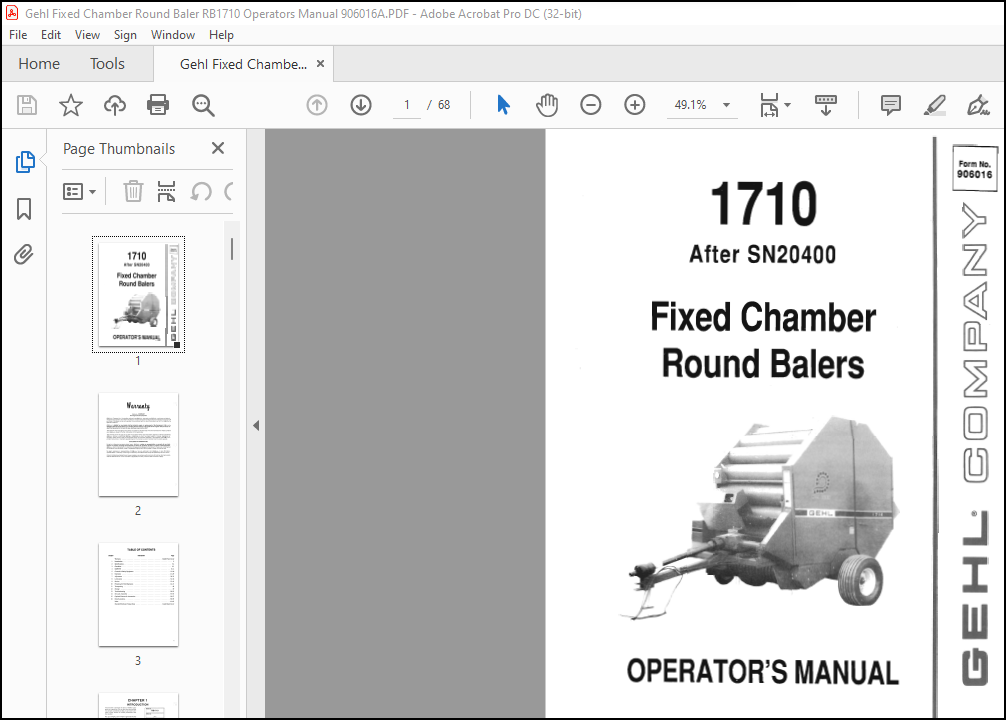The height and width of the screenshot is (720, 1006).
Task: Click the 49.1% zoom value field
Action: click(690, 105)
